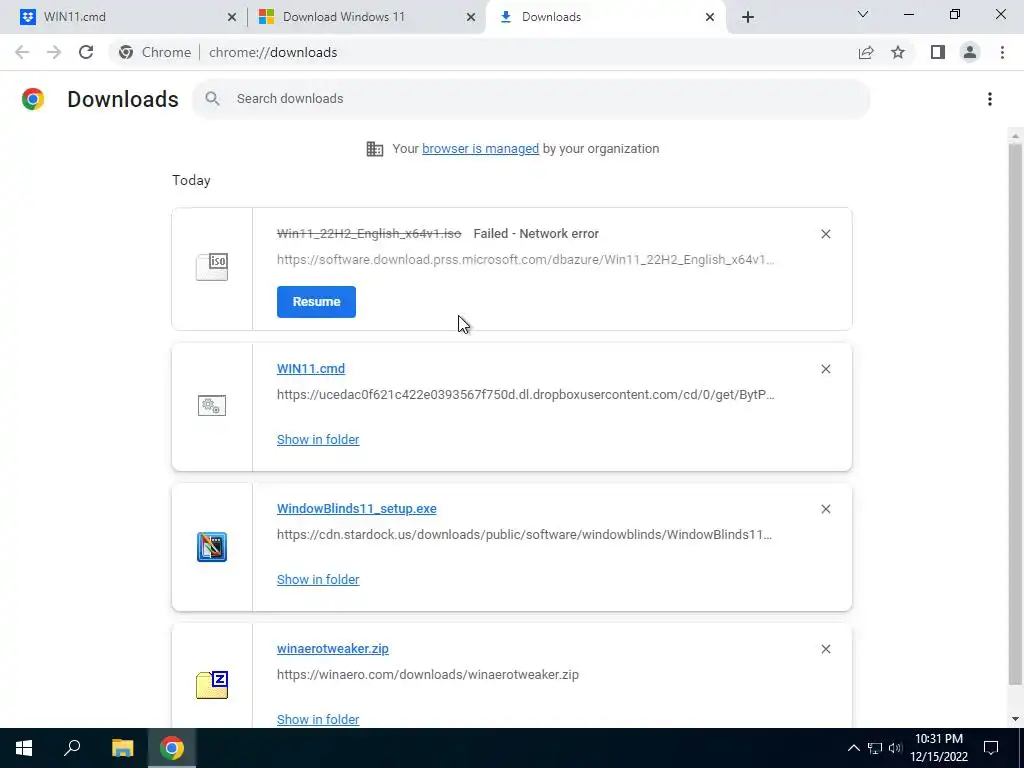Open the Chrome profile avatar
This screenshot has width=1024, height=768.
coord(970,52)
